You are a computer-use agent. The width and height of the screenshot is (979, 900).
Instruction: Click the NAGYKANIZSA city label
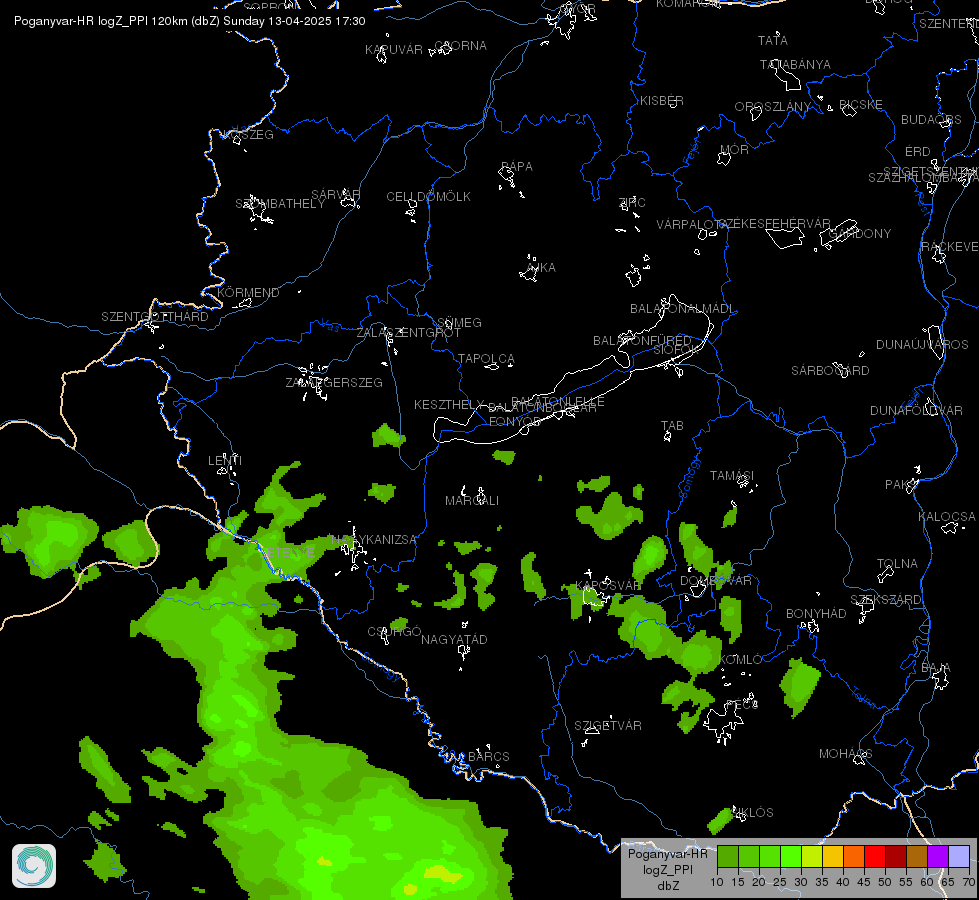373,540
